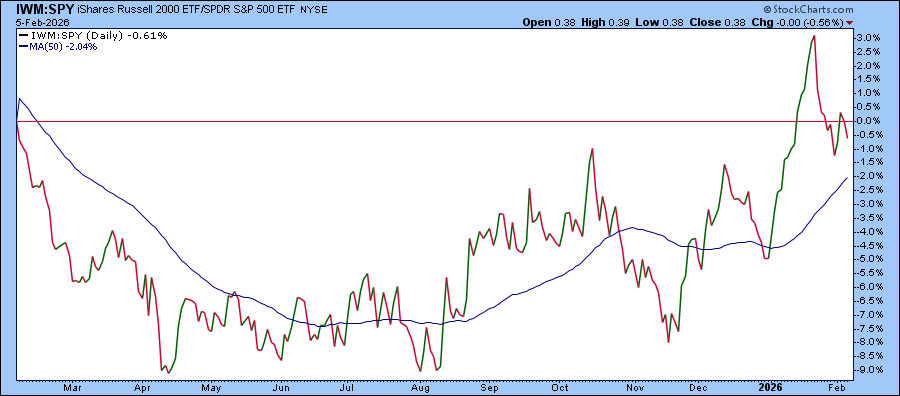The width and height of the screenshot is (900, 396).
Task: Click the Jun label on the time axis
Action: pos(281,387)
